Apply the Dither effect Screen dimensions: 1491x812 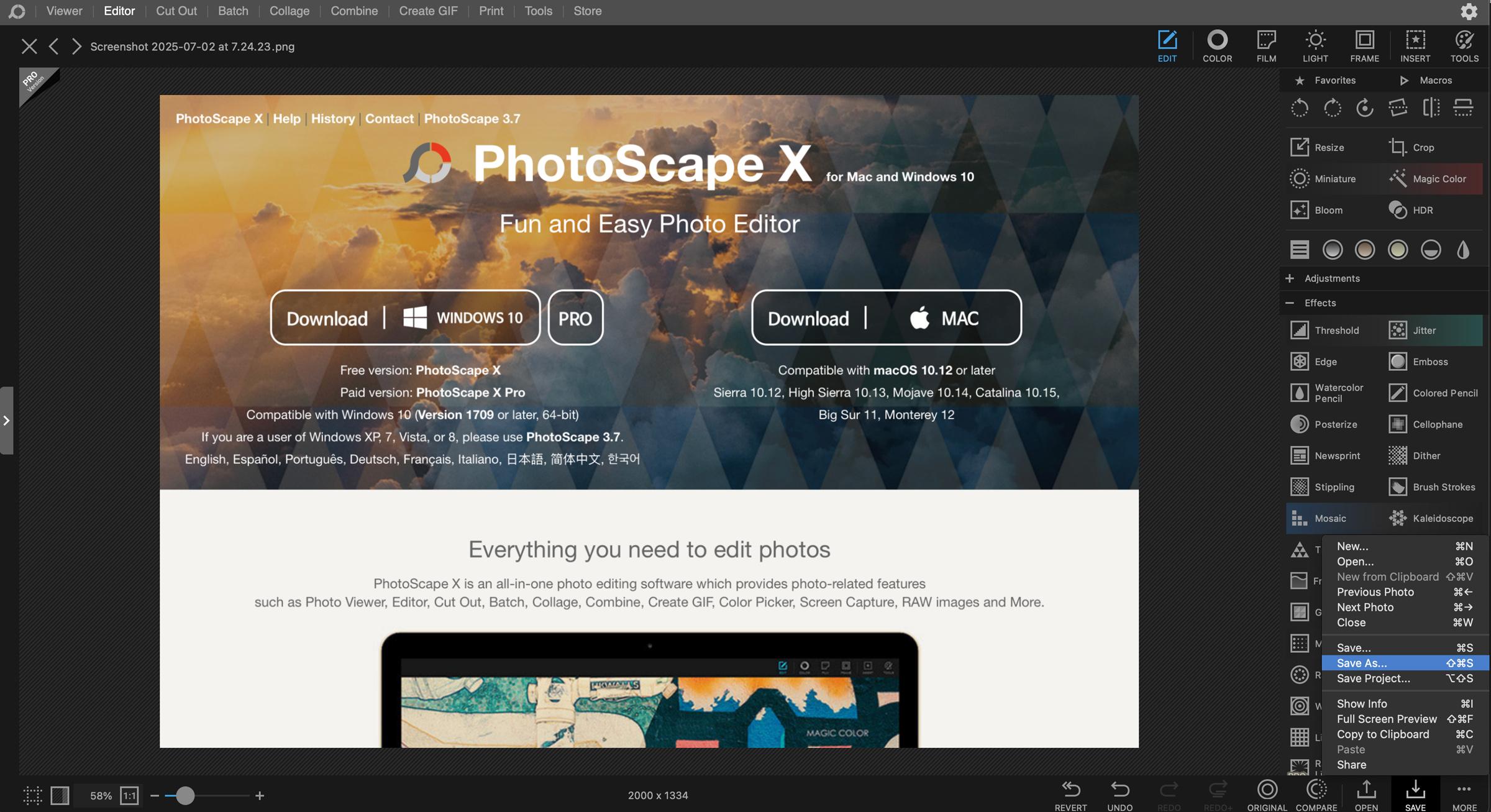[x=1414, y=455]
